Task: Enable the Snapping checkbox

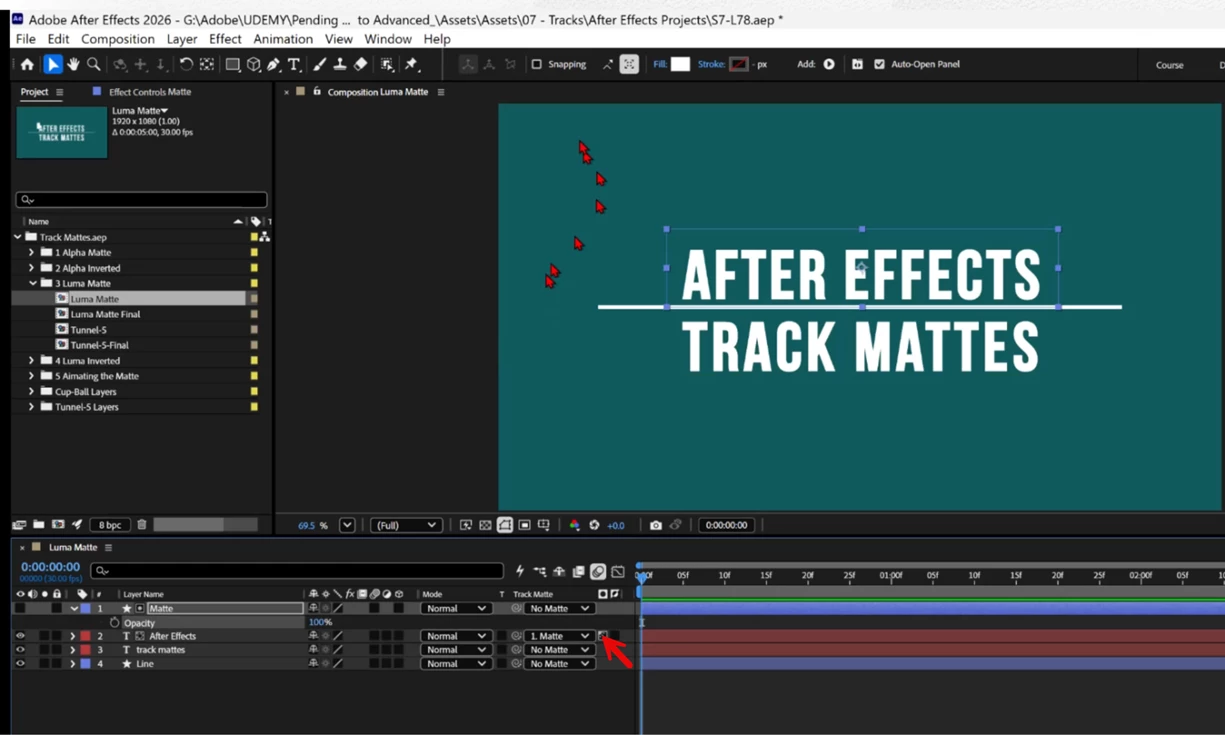Action: 536,64
